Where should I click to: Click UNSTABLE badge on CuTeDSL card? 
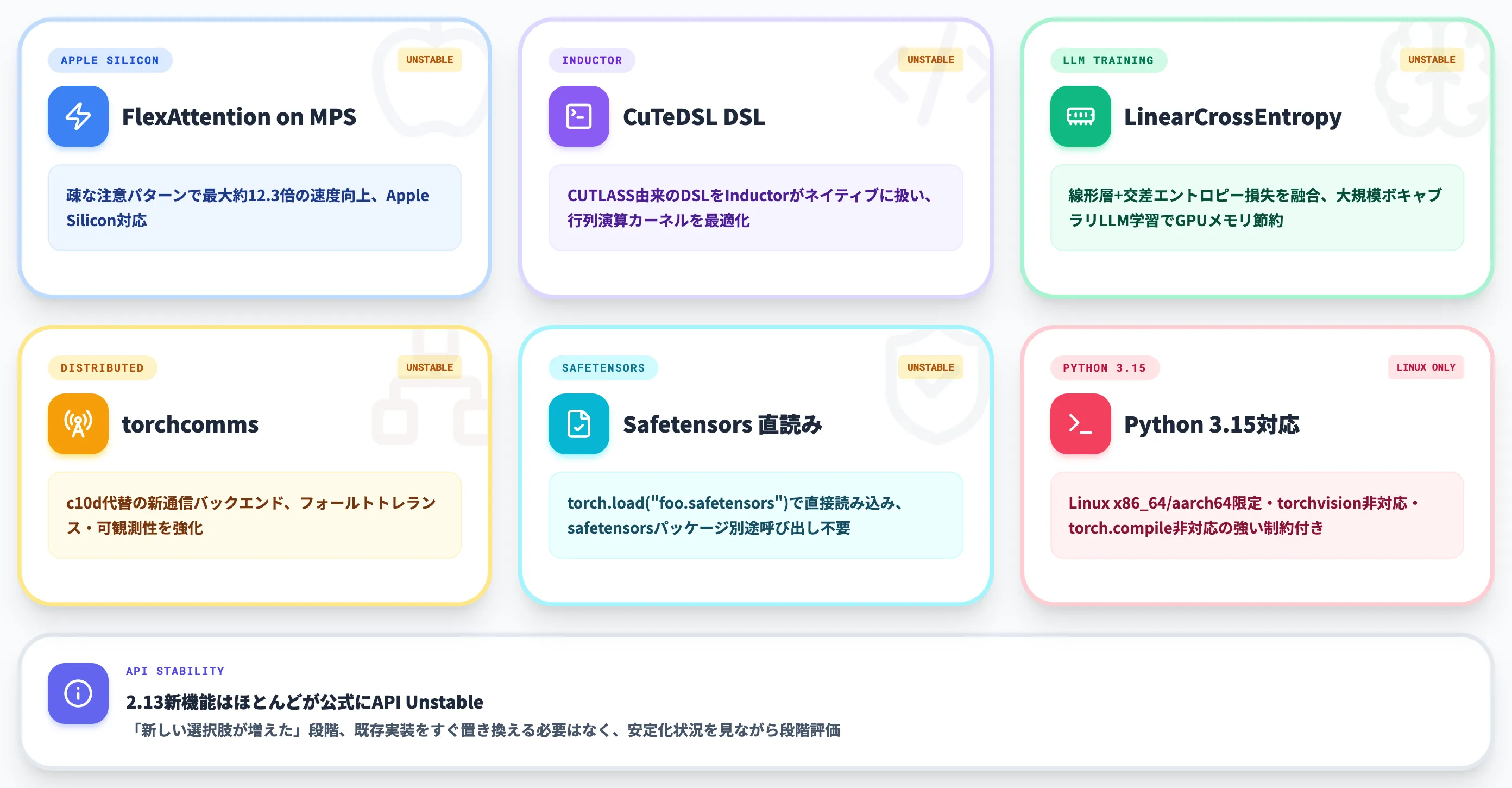[930, 60]
